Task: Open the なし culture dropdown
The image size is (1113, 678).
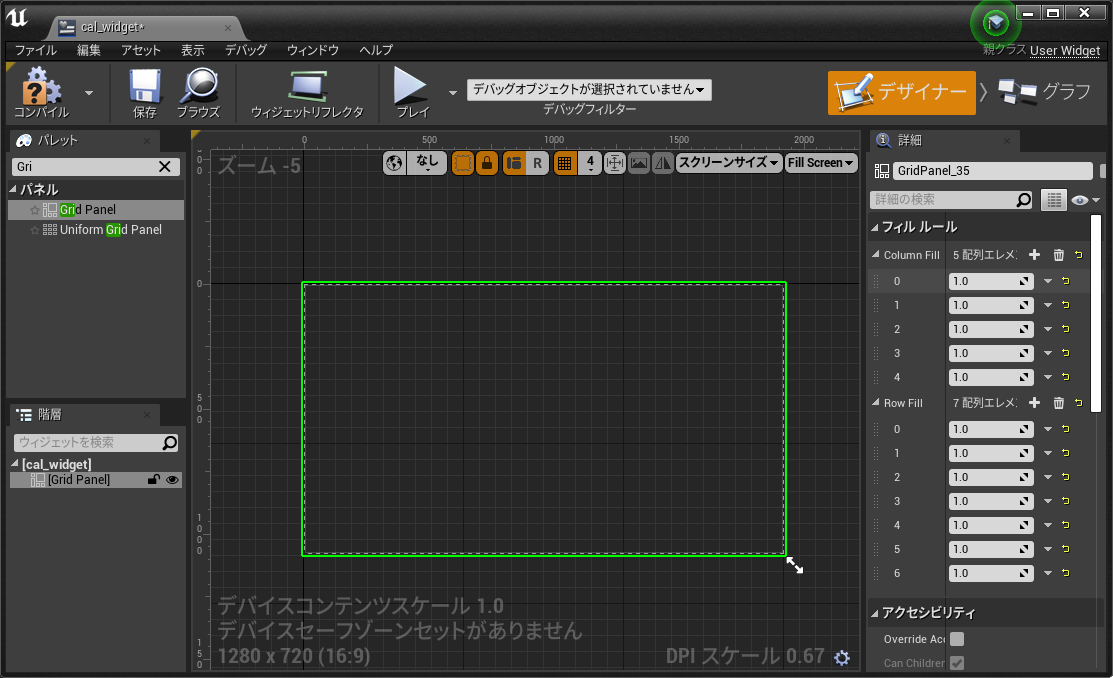Action: [x=427, y=163]
